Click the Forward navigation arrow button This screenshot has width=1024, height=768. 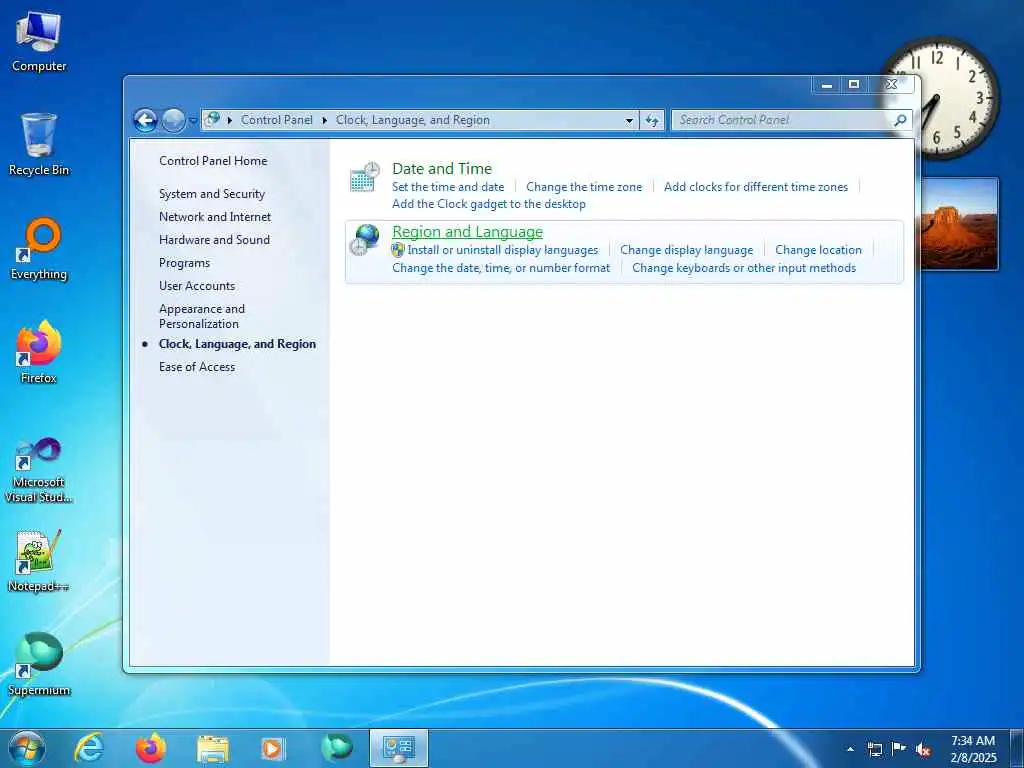[x=173, y=120]
